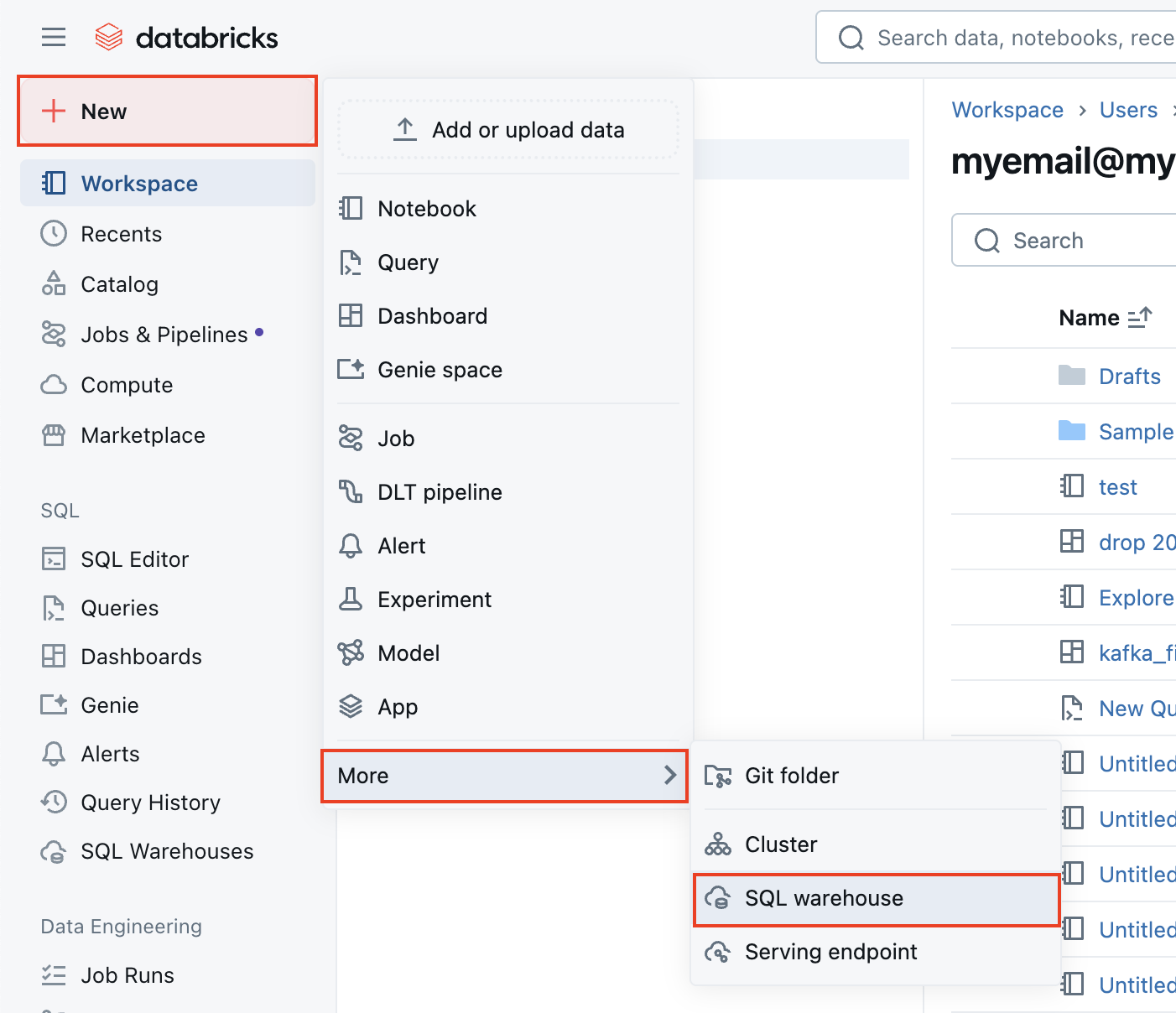The image size is (1176, 1013).
Task: Click the Genie sparkle icon in sidebar
Action: click(x=54, y=704)
